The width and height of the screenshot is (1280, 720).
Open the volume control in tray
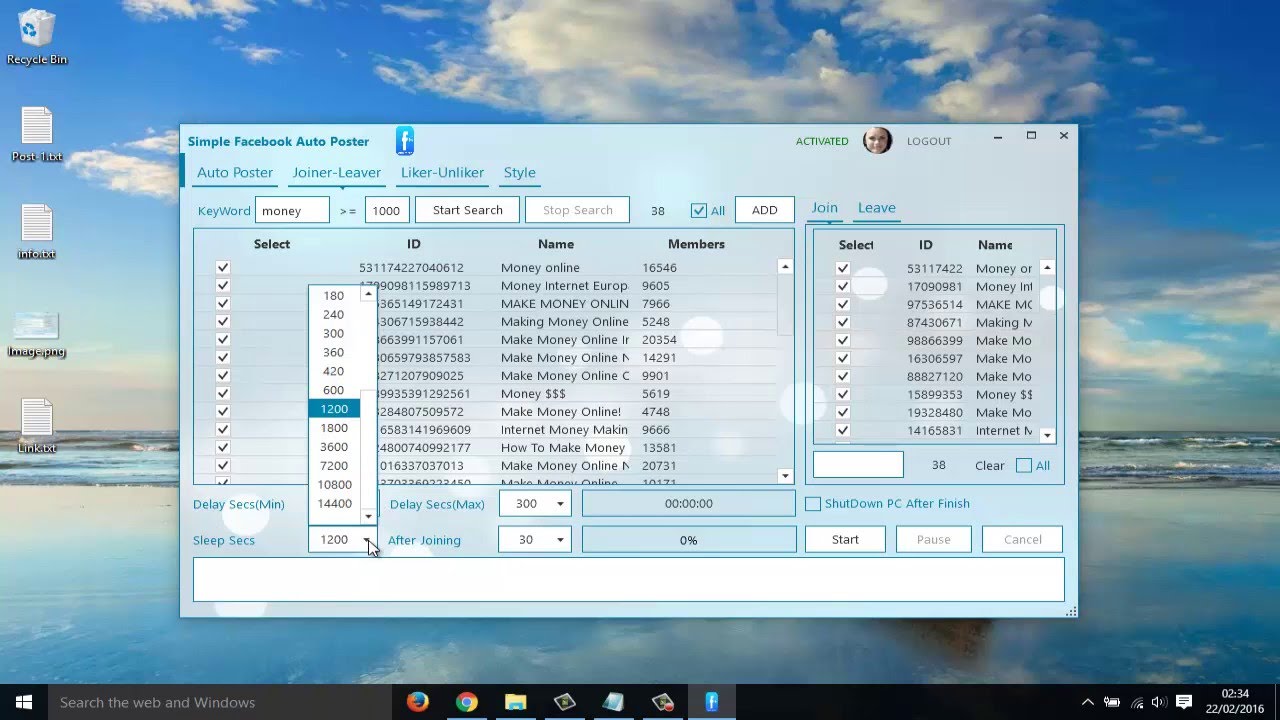click(x=1160, y=702)
